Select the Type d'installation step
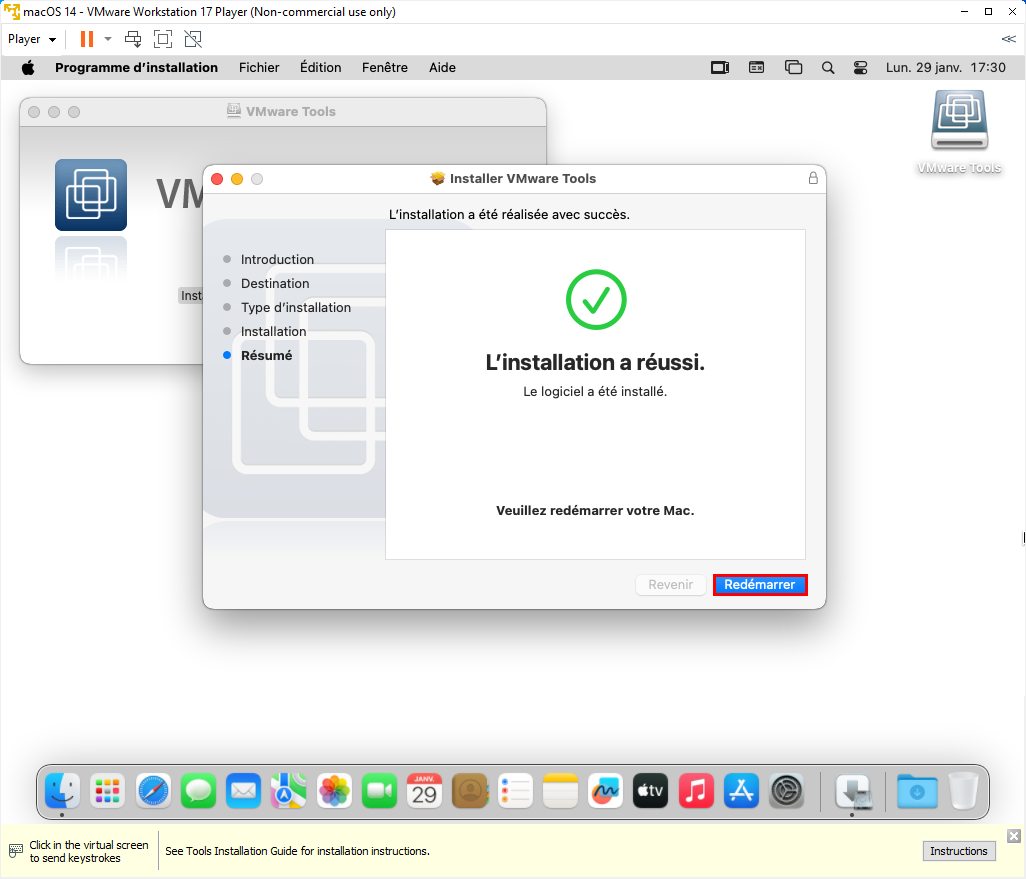Viewport: 1026px width, 879px height. 296,308
